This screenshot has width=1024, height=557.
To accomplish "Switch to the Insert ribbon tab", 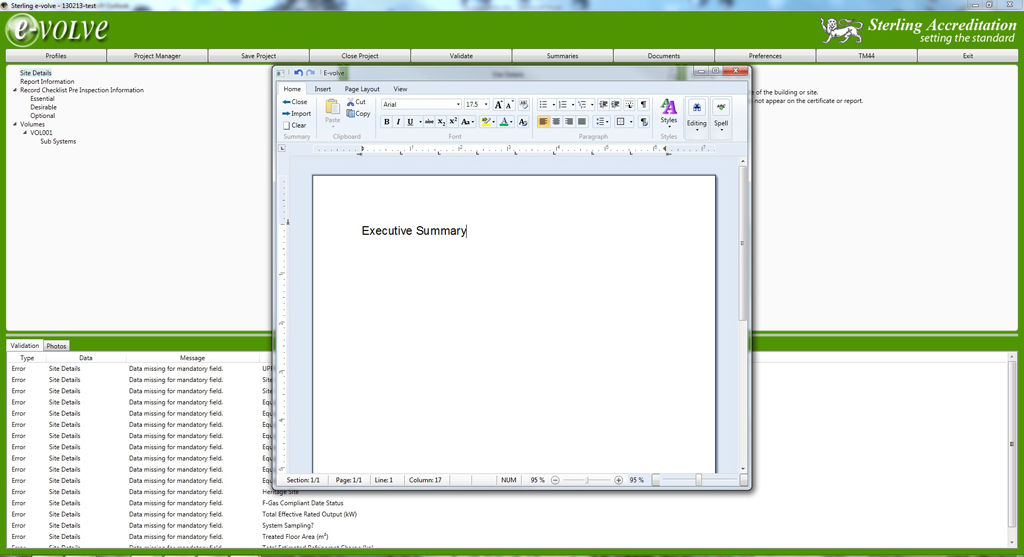I will point(323,89).
